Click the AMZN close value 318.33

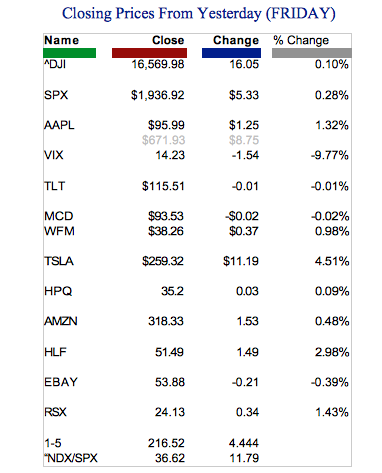(166, 321)
